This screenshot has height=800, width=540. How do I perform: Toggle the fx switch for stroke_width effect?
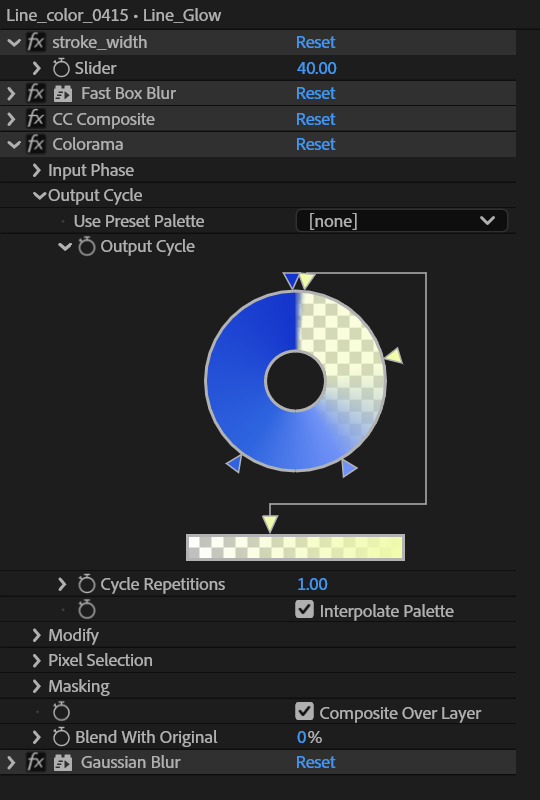pos(36,42)
